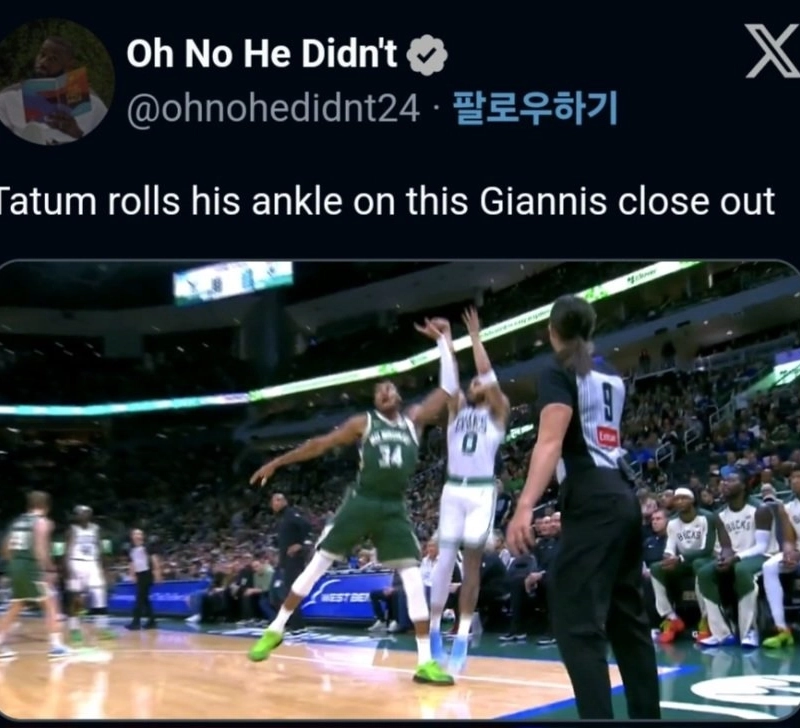This screenshot has width=800, height=728.
Task: Select the word Tatum in the tweet
Action: tap(48, 201)
